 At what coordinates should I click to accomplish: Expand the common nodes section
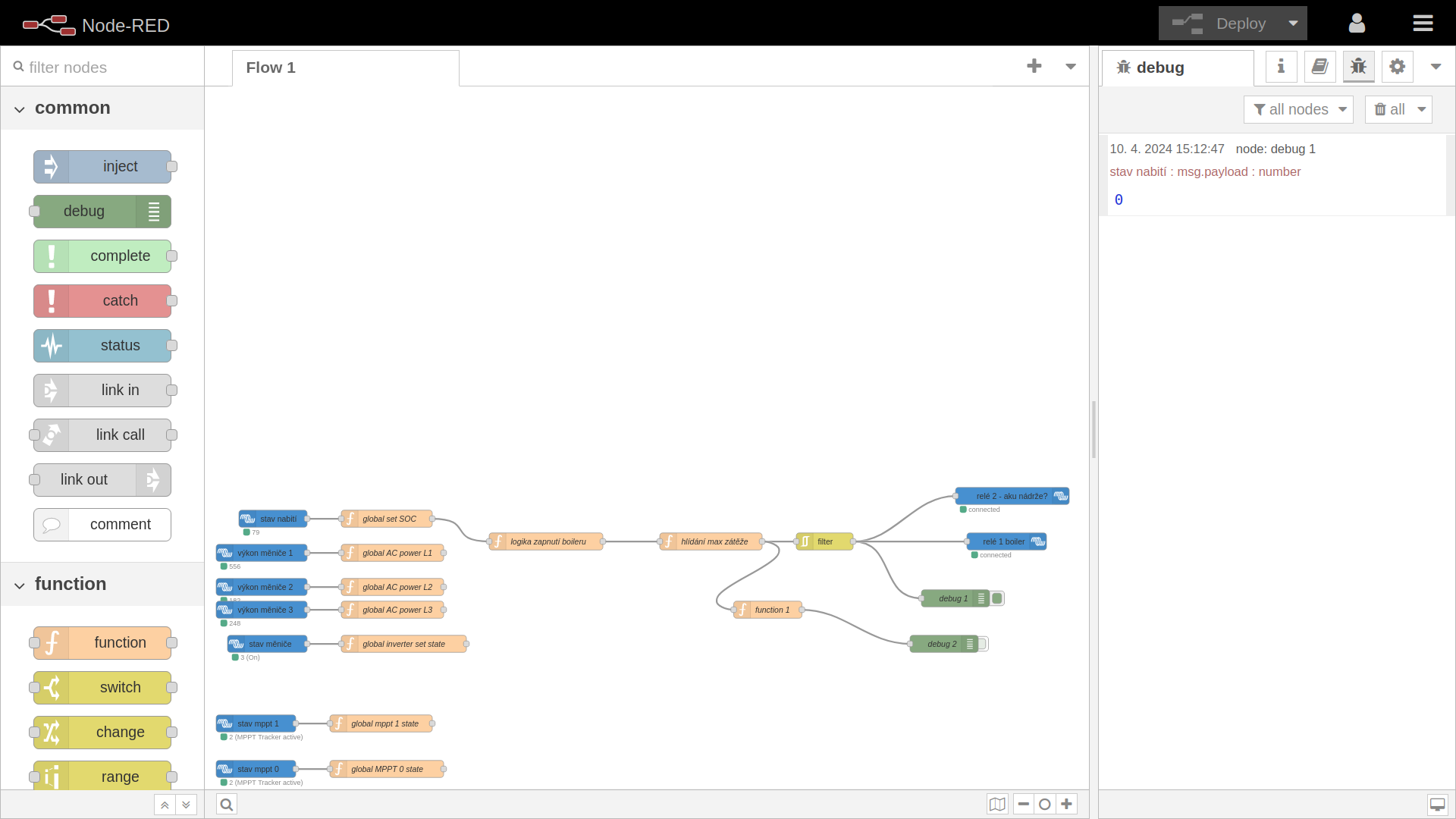(x=19, y=108)
